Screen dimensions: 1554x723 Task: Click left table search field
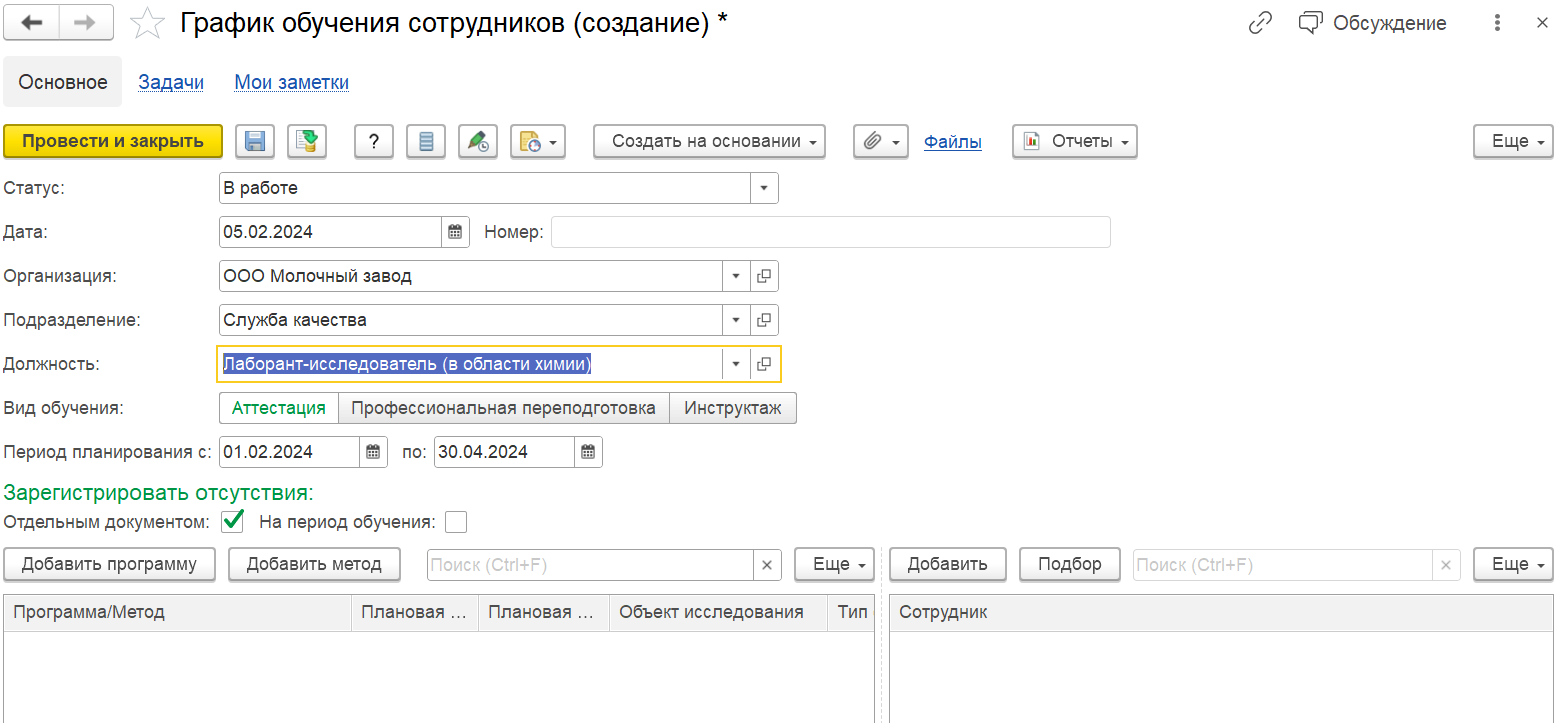point(590,565)
